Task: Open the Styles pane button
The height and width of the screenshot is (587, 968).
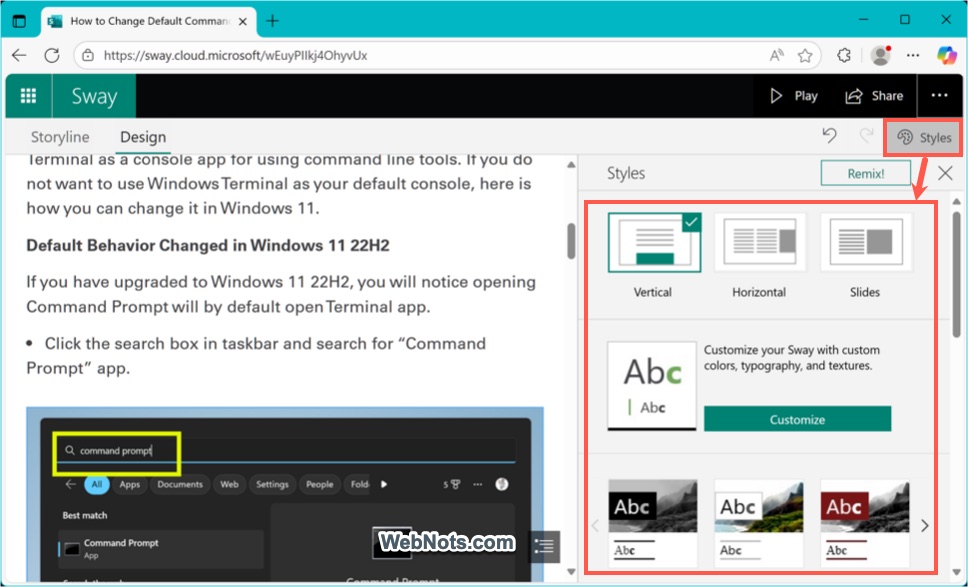Action: (x=924, y=137)
